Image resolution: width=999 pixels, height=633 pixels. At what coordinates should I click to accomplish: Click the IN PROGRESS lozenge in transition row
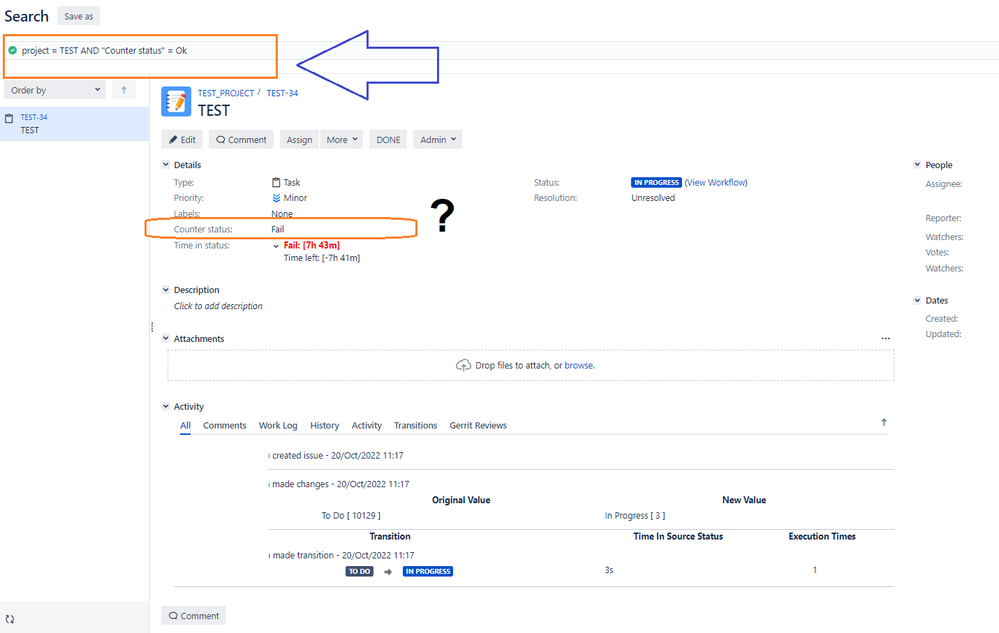click(428, 571)
